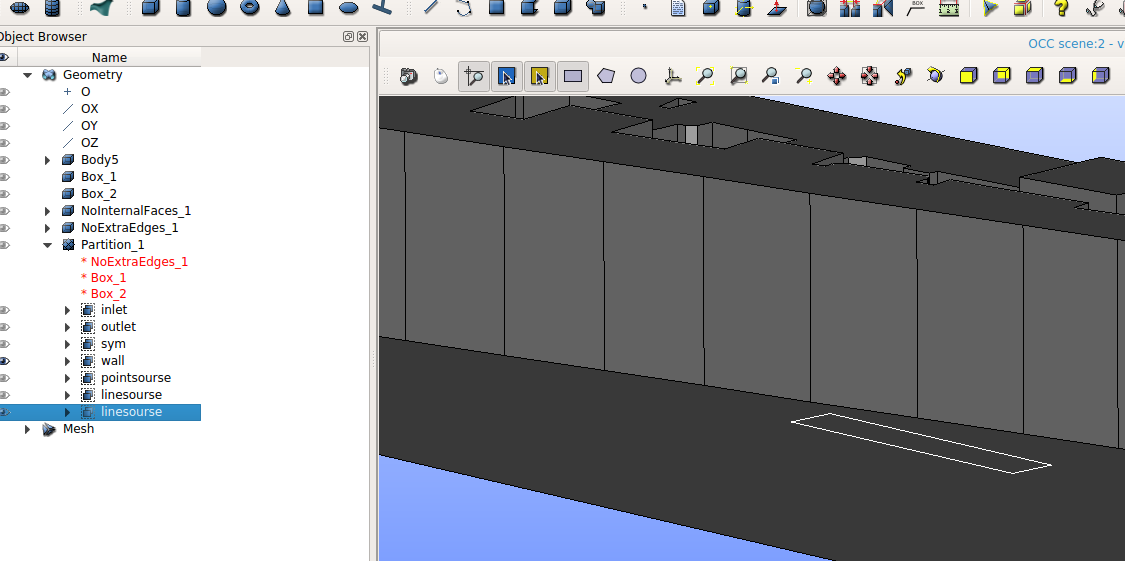This screenshot has width=1125, height=561.
Task: Select the circle selection style icon
Action: (638, 76)
